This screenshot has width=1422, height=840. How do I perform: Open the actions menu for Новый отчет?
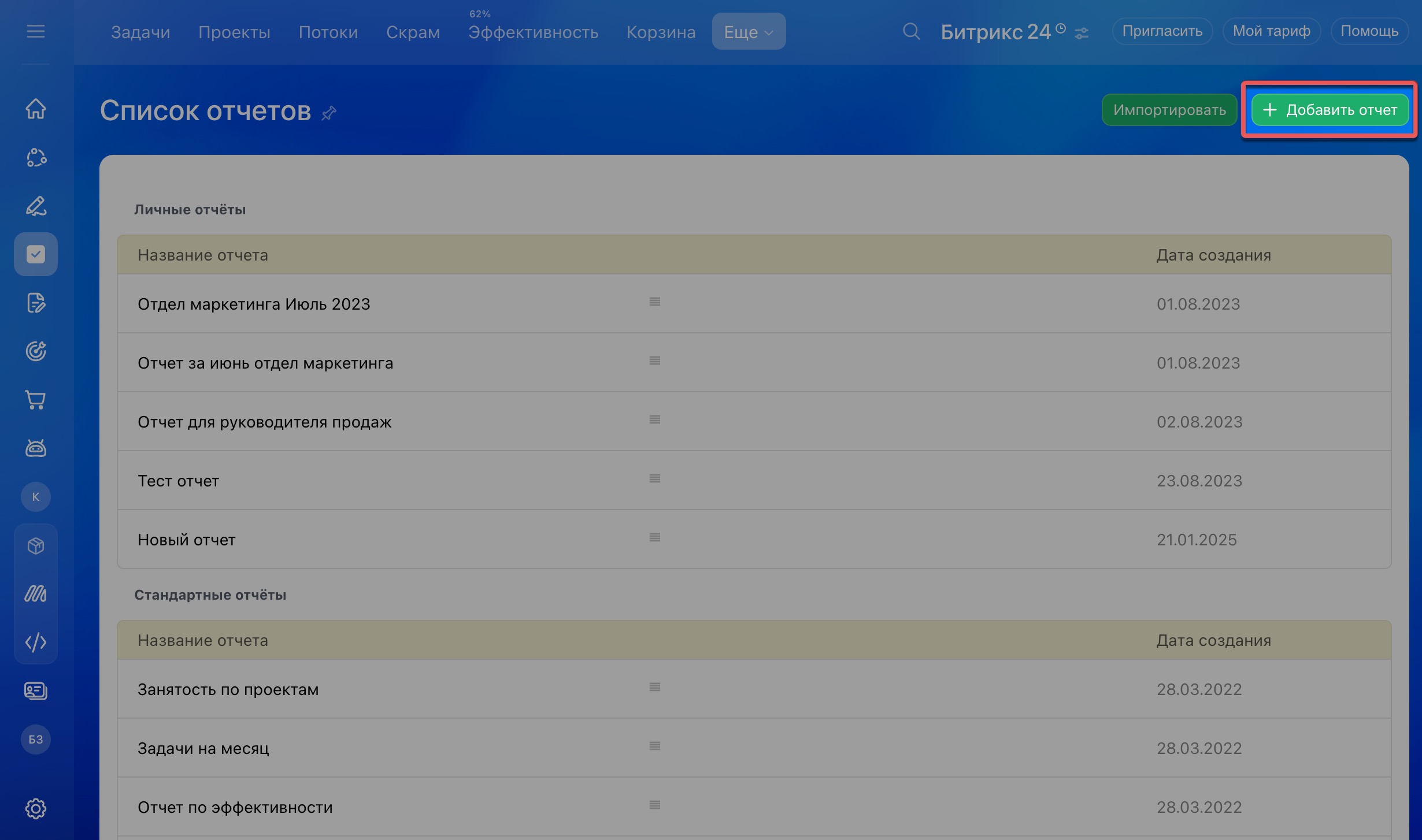[x=654, y=537]
